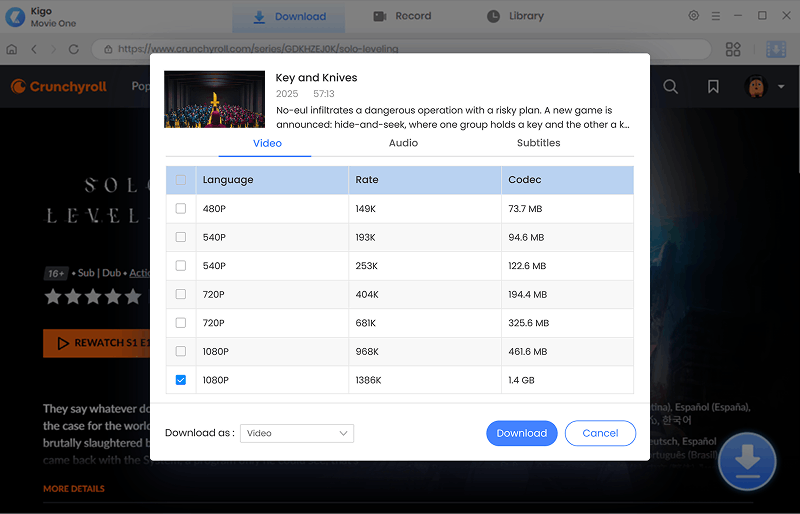This screenshot has height=514, width=800.
Task: Check the 540P 253K row checkbox
Action: (x=181, y=265)
